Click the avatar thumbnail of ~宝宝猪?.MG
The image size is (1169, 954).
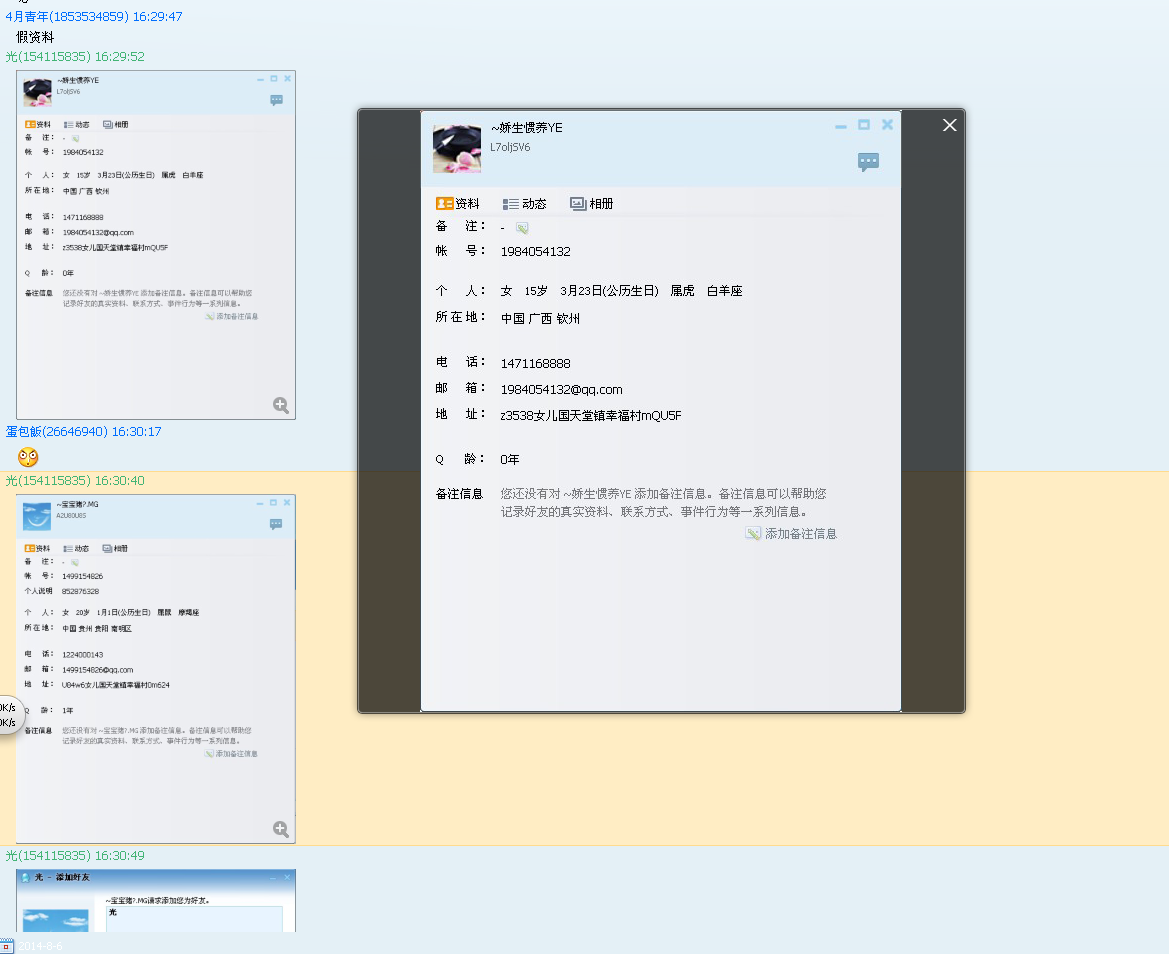click(x=37, y=517)
